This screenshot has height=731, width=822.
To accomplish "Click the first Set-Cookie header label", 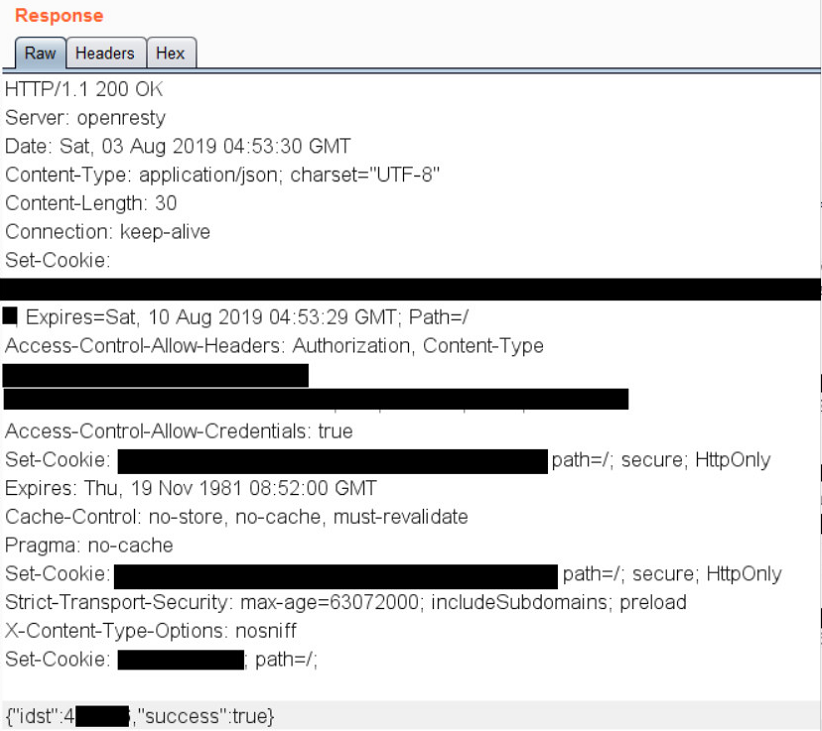I will [58, 260].
